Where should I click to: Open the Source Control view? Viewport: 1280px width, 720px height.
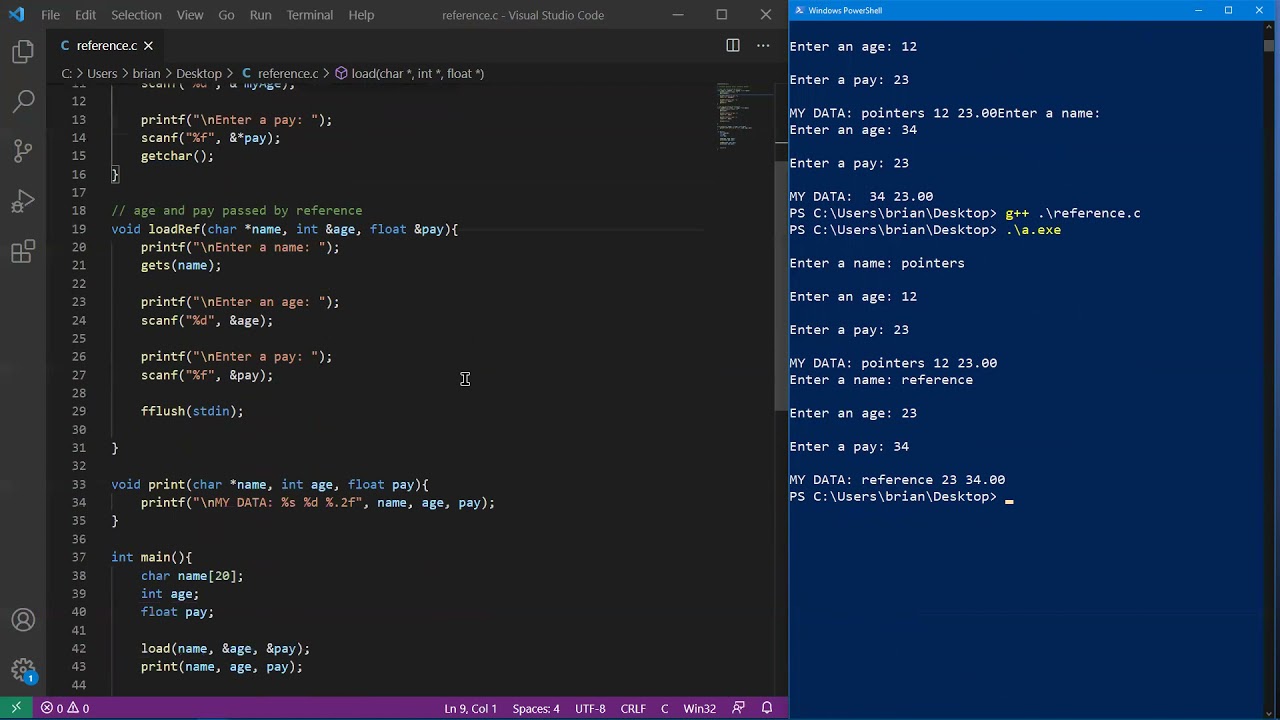23,151
